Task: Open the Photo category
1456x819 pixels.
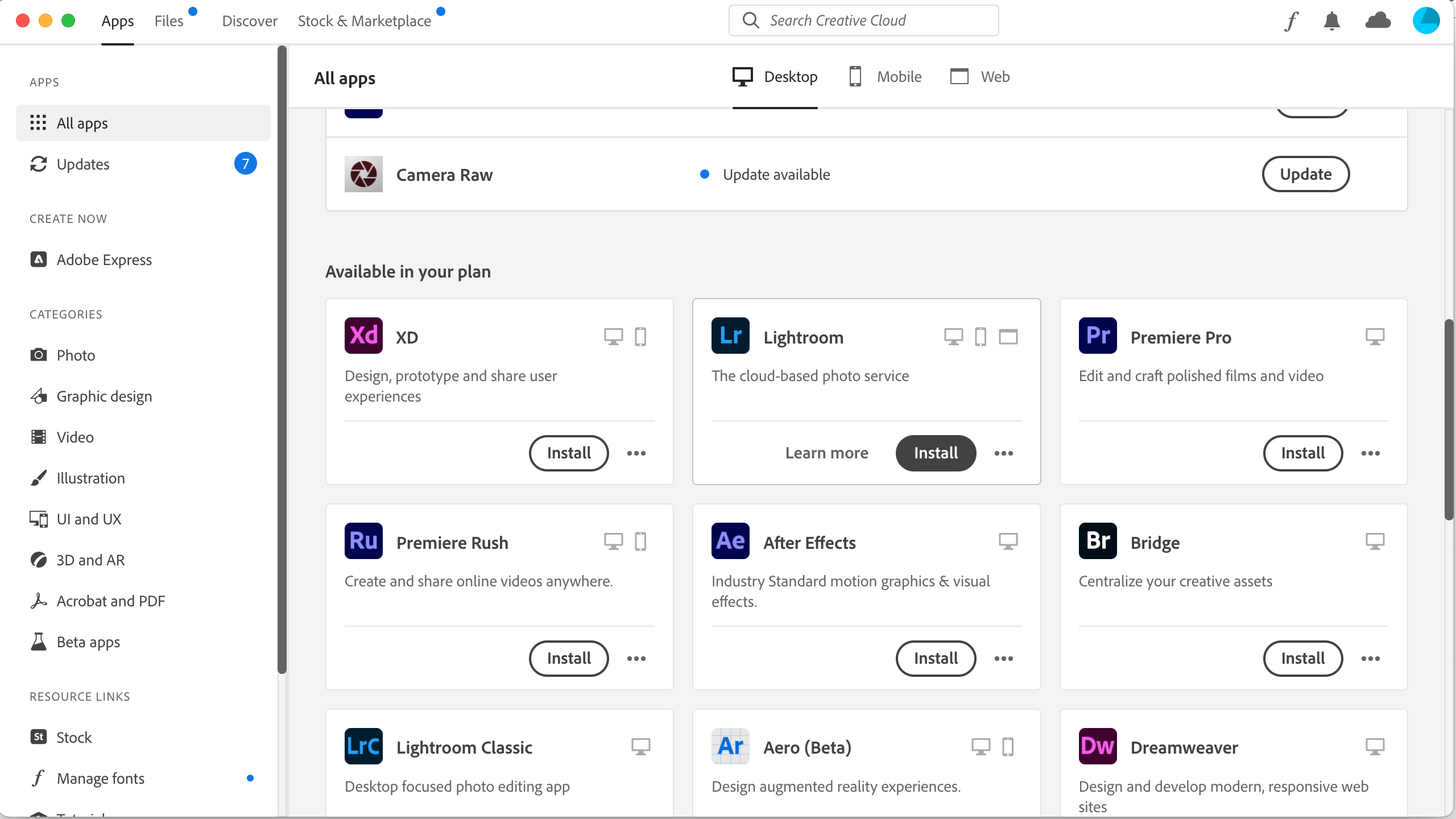Action: (x=143, y=355)
